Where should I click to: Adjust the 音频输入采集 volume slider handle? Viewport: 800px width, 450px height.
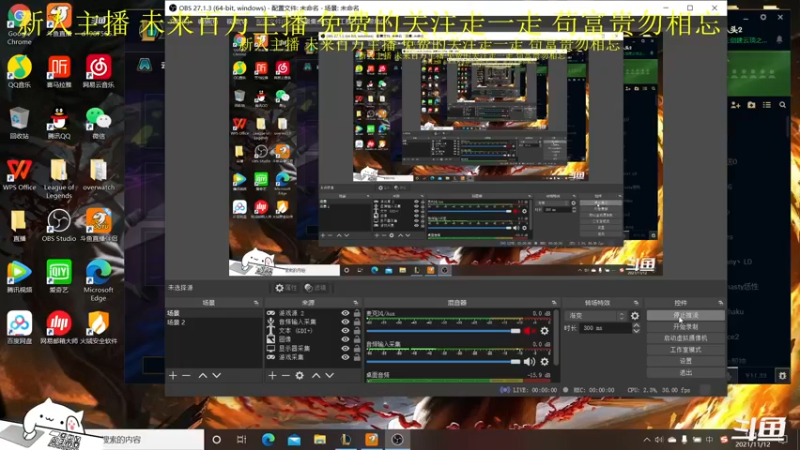pos(515,362)
